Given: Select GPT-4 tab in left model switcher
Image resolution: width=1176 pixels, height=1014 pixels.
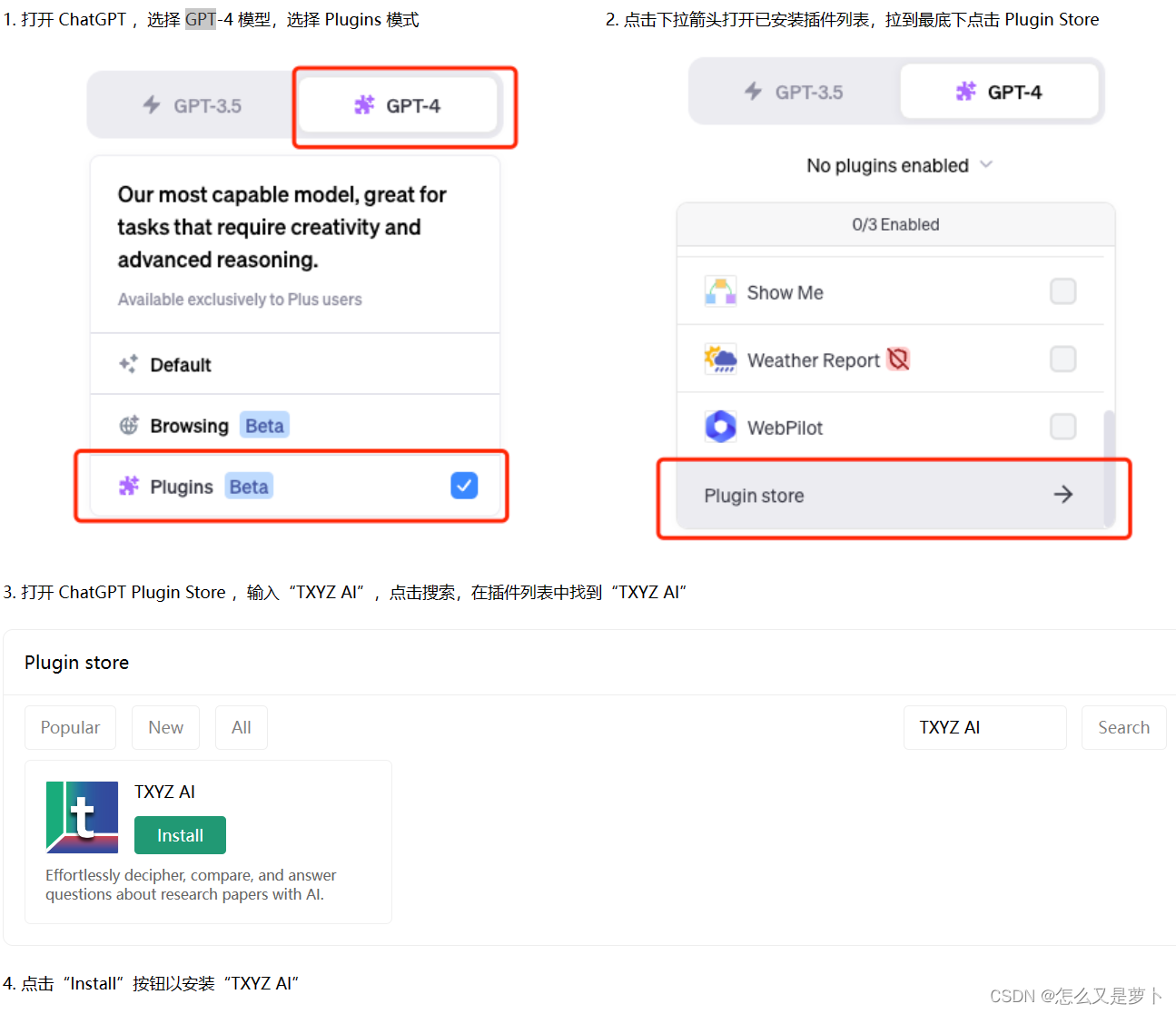Looking at the screenshot, I should click(x=398, y=105).
